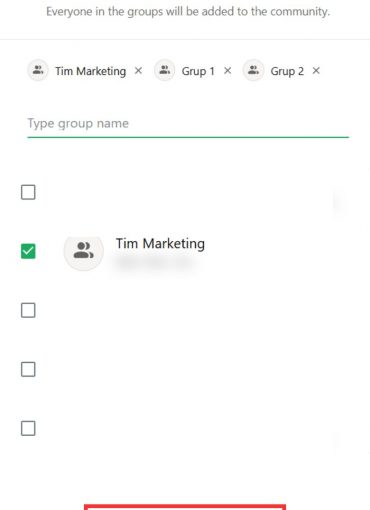
Task: Click the Grup 2 chip label
Action: click(x=287, y=71)
